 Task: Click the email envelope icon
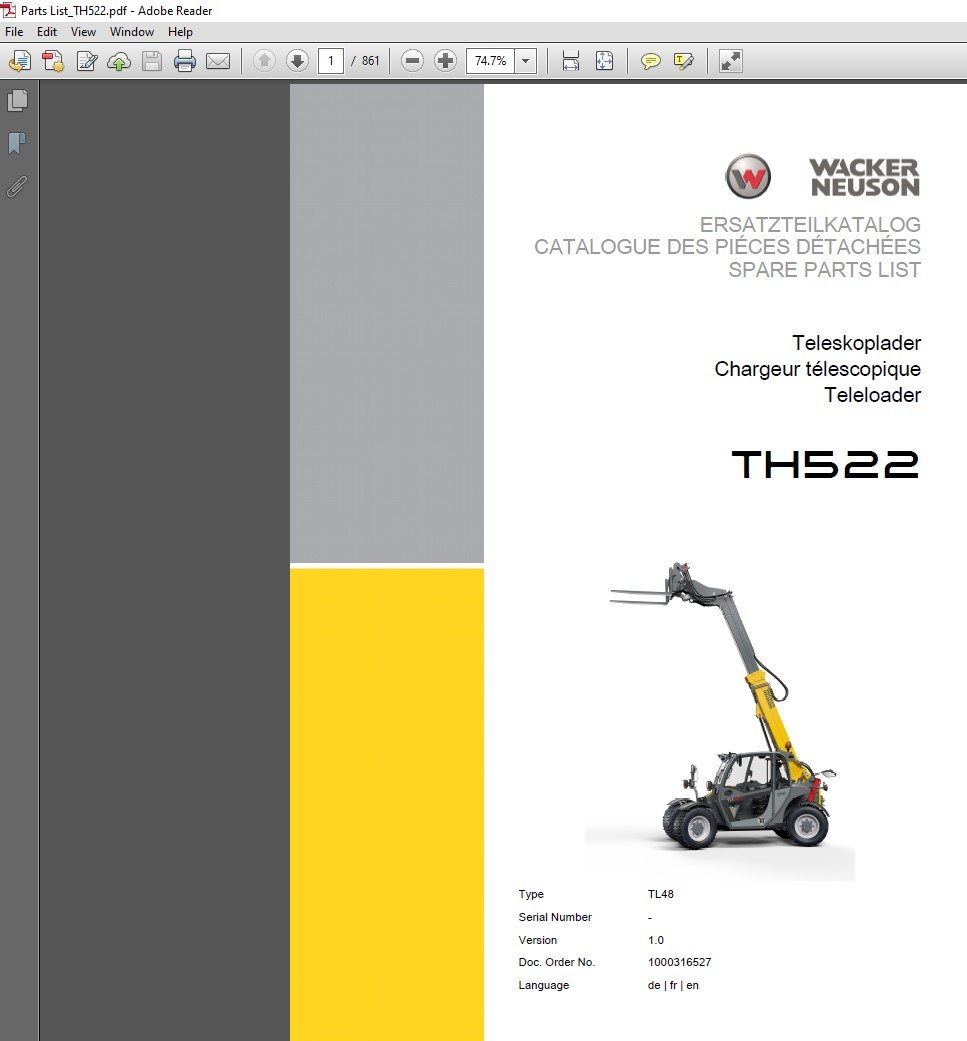[218, 61]
